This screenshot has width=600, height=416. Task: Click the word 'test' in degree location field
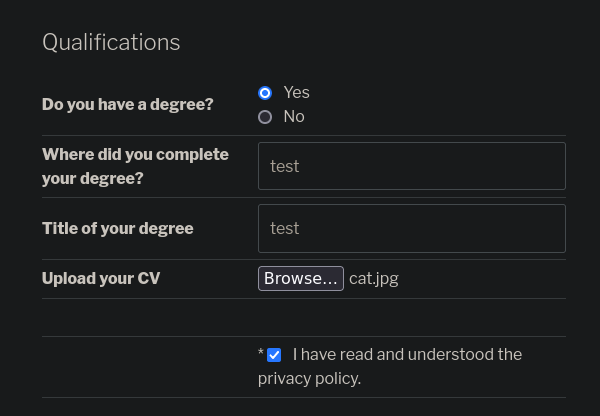tap(285, 166)
